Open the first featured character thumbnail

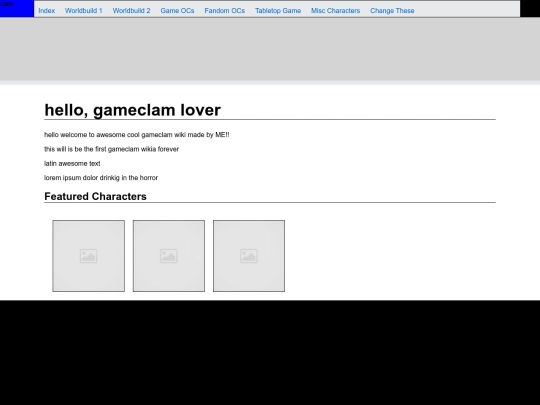[89, 256]
